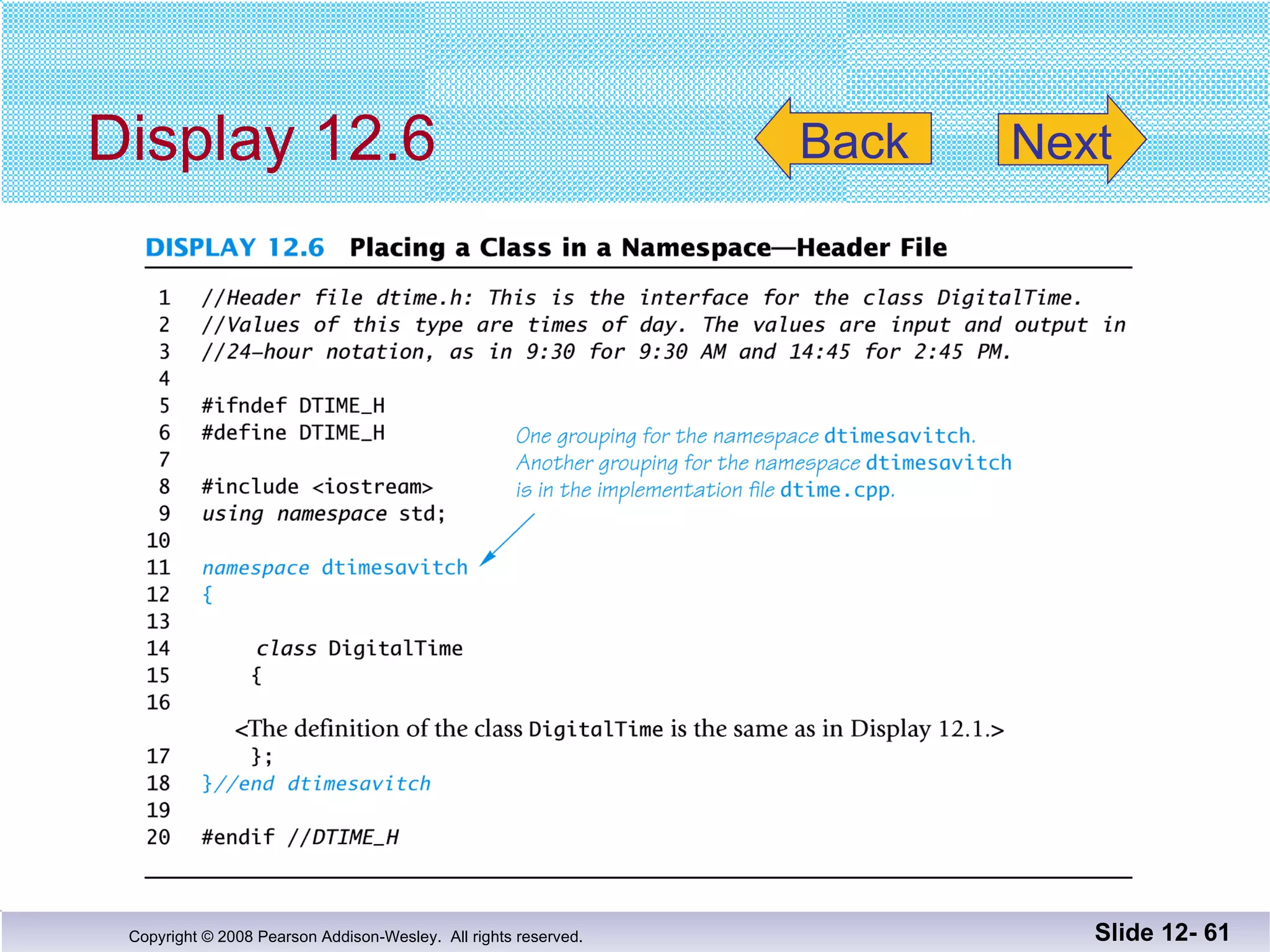Select the '#ifndef DTIME_H' line
1270x952 pixels.
tap(293, 406)
